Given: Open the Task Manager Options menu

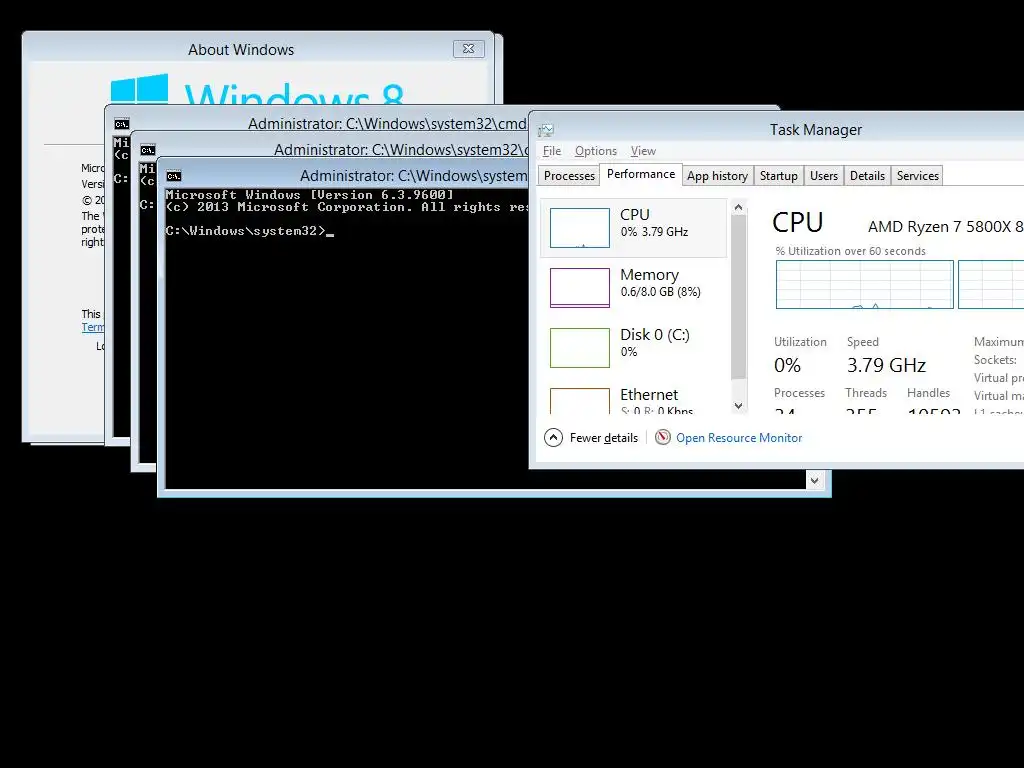Looking at the screenshot, I should click(x=596, y=151).
